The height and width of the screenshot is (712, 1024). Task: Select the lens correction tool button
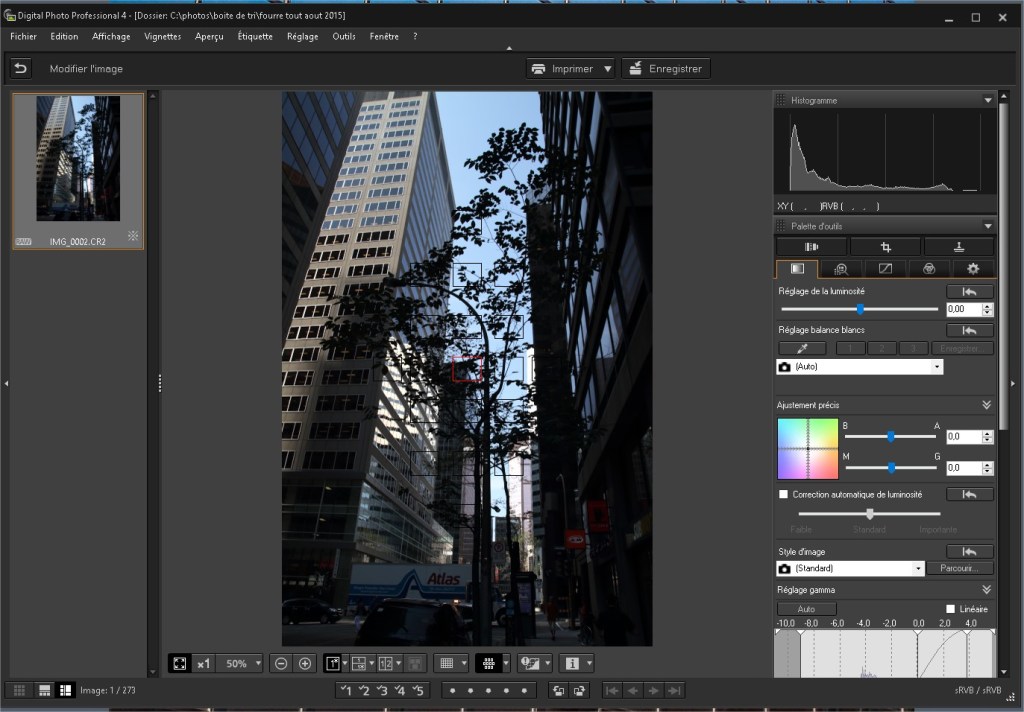point(811,245)
